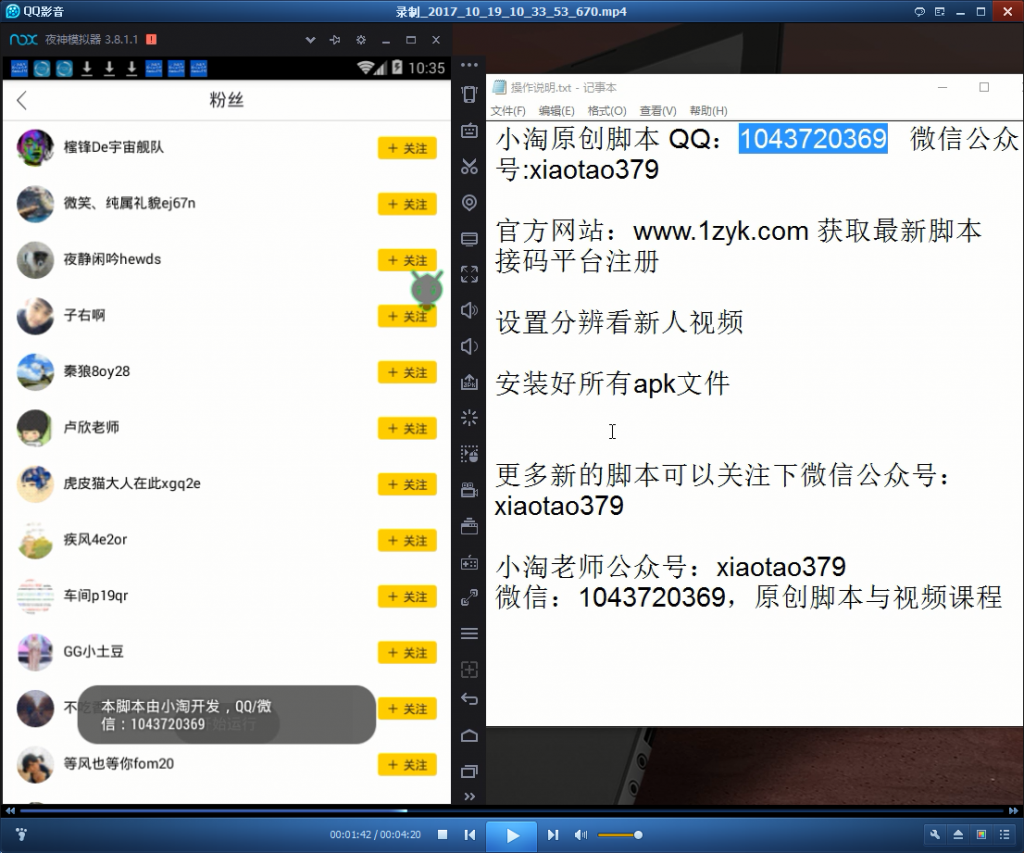
Task: Click line 安装好所有apk文件 in Notepad
Action: 612,383
